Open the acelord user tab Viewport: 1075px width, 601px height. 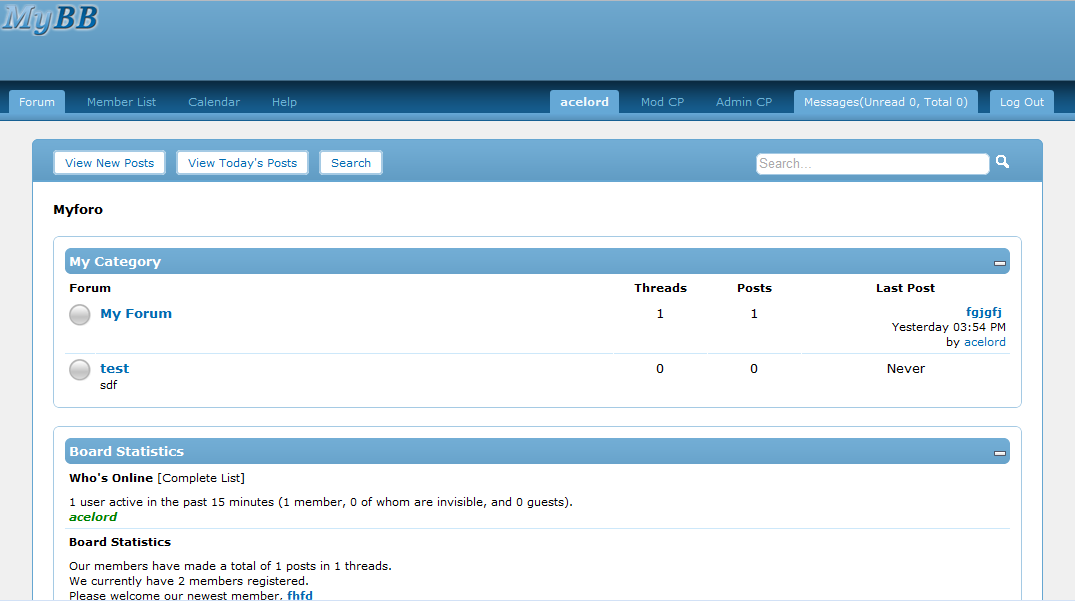pos(584,102)
